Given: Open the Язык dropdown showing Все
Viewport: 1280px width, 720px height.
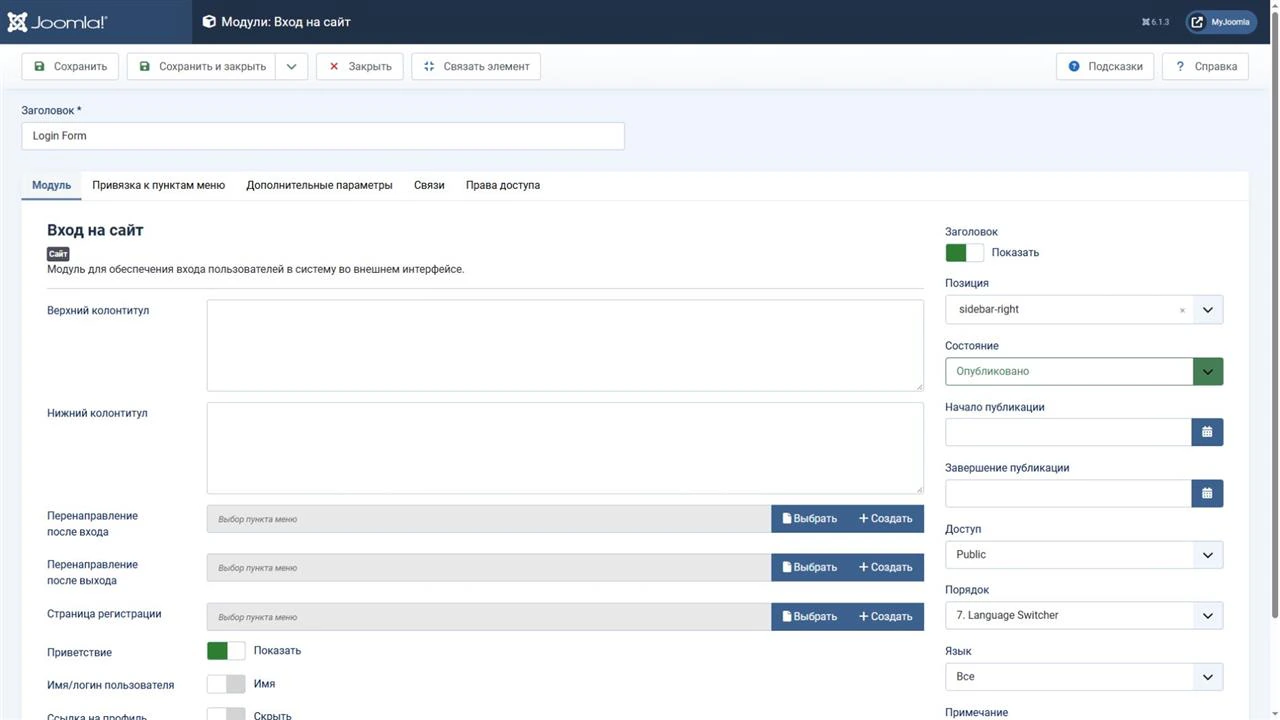Looking at the screenshot, I should click(1084, 677).
